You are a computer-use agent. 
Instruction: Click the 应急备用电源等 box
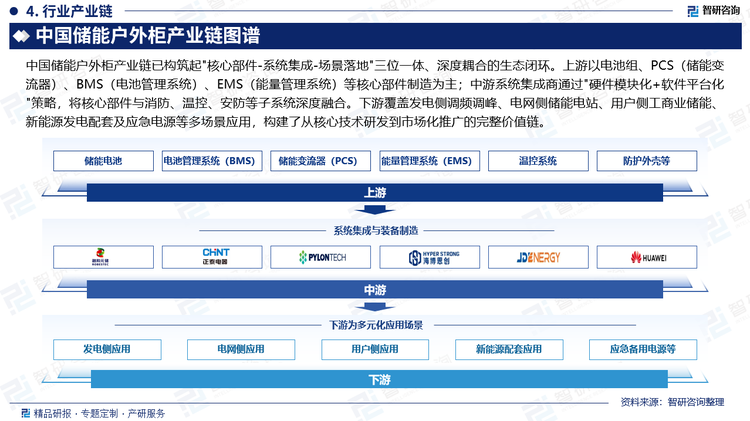click(643, 349)
